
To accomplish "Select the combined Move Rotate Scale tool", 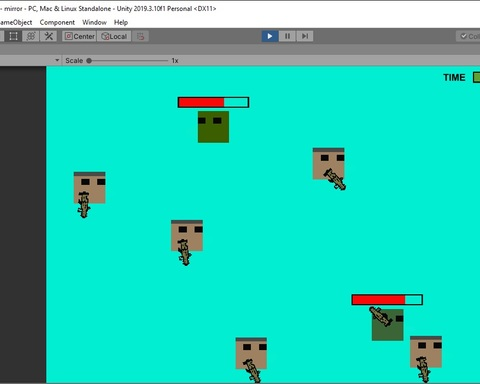I will [x=31, y=36].
